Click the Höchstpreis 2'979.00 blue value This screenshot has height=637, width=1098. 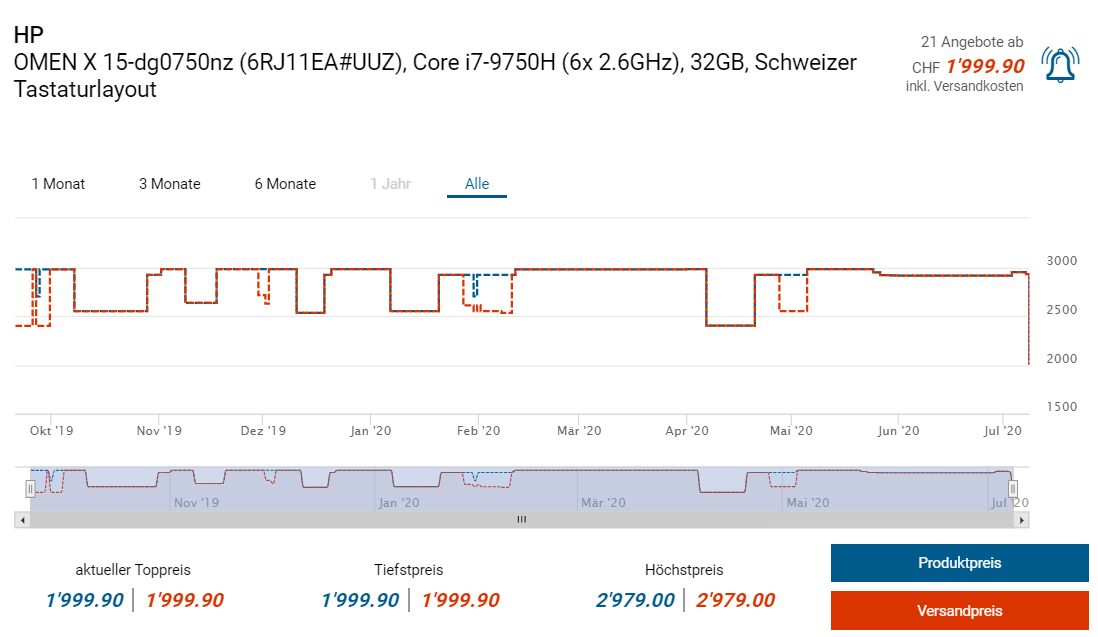click(635, 600)
